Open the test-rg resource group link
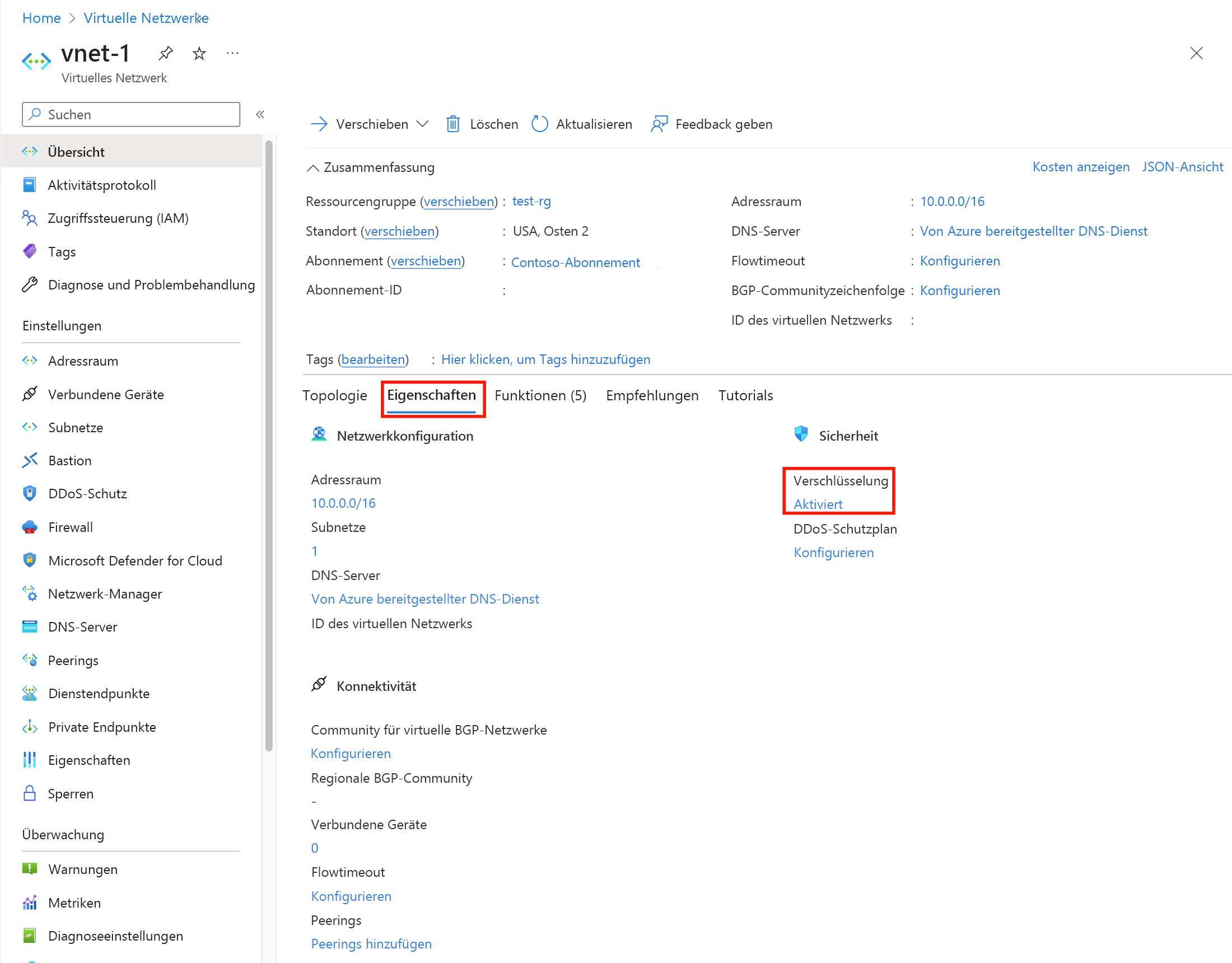1232x963 pixels. 531,201
